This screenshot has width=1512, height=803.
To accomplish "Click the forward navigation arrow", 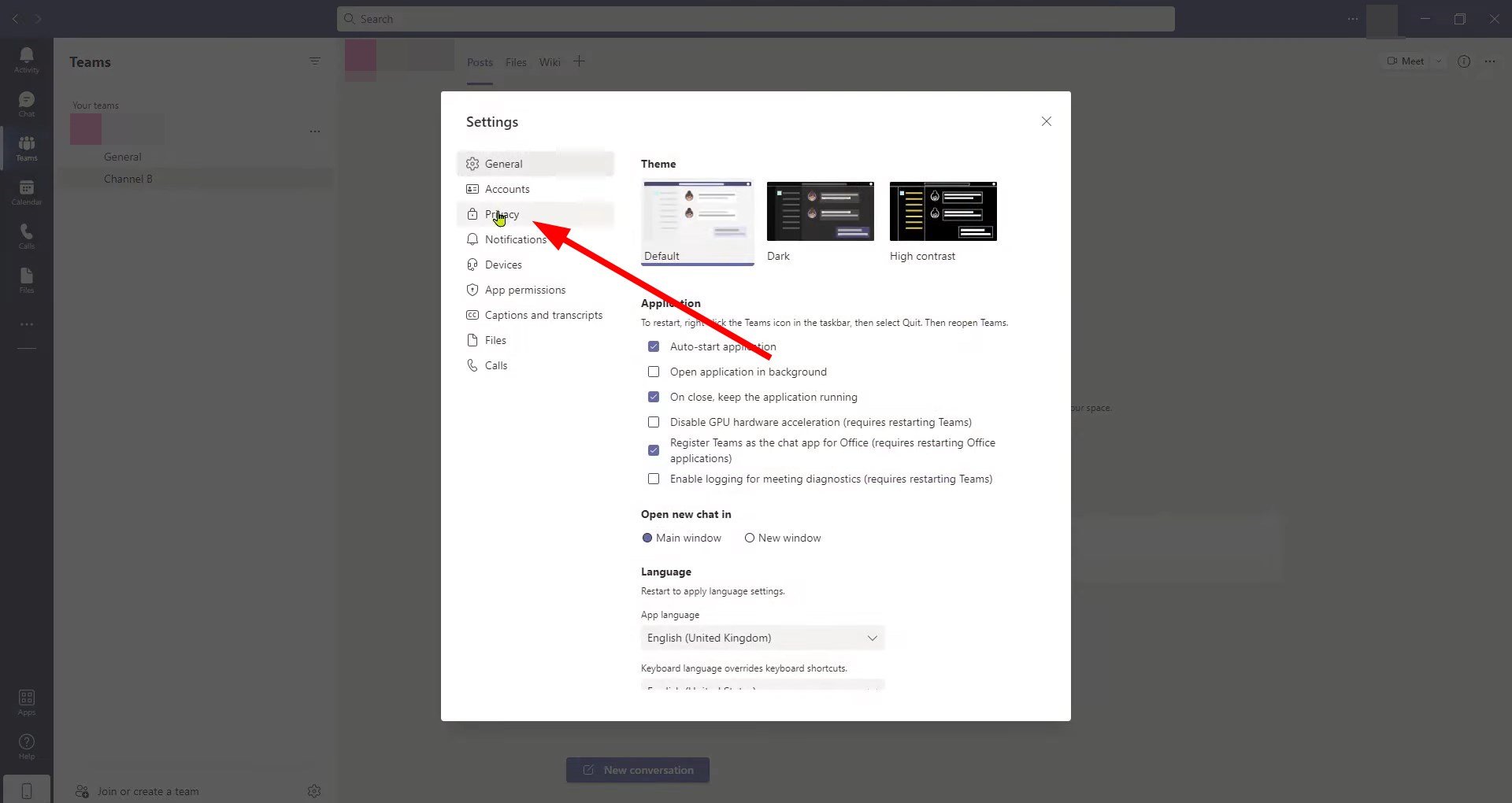I will click(38, 19).
